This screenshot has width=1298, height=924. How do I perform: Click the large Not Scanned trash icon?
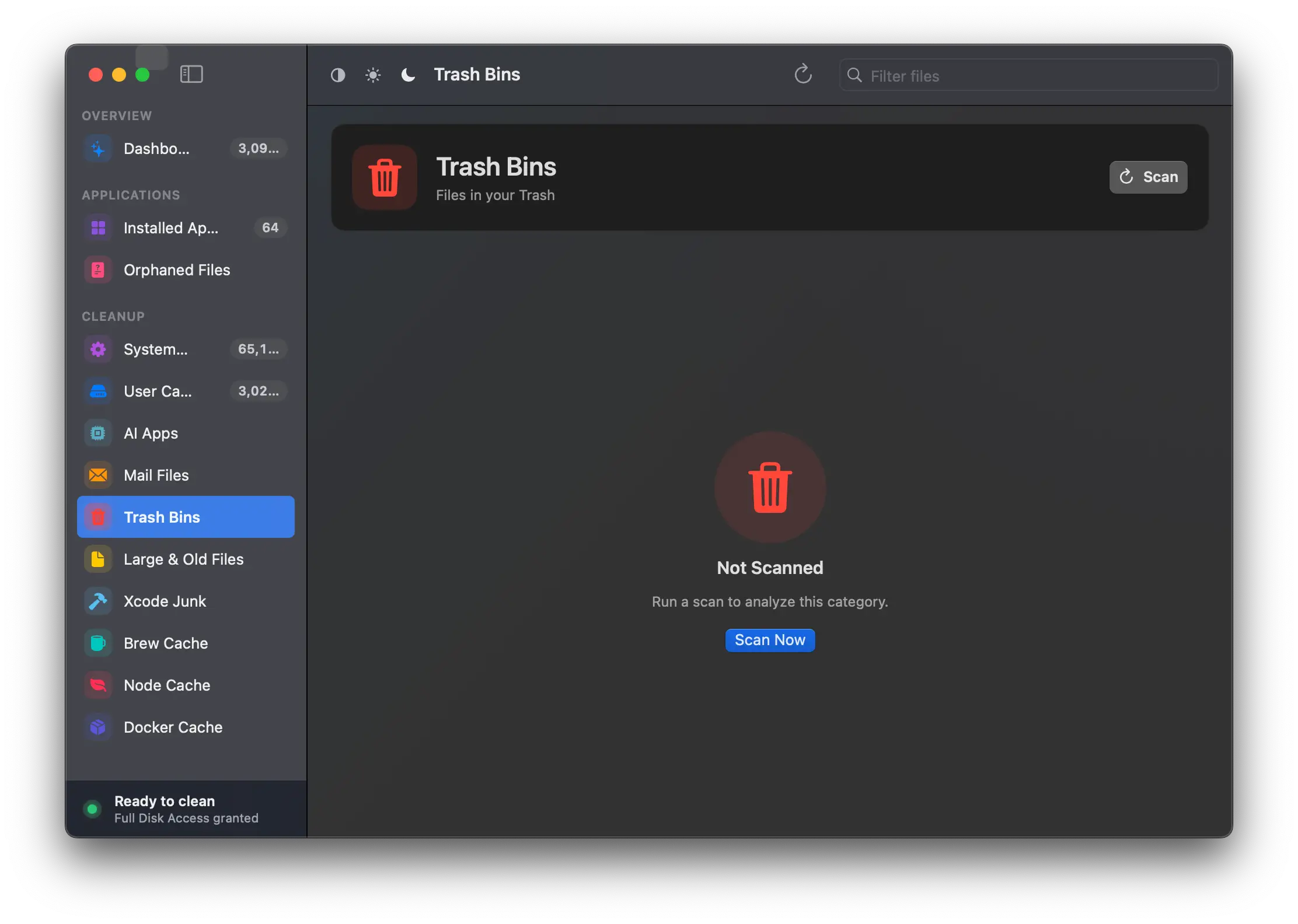pos(770,487)
